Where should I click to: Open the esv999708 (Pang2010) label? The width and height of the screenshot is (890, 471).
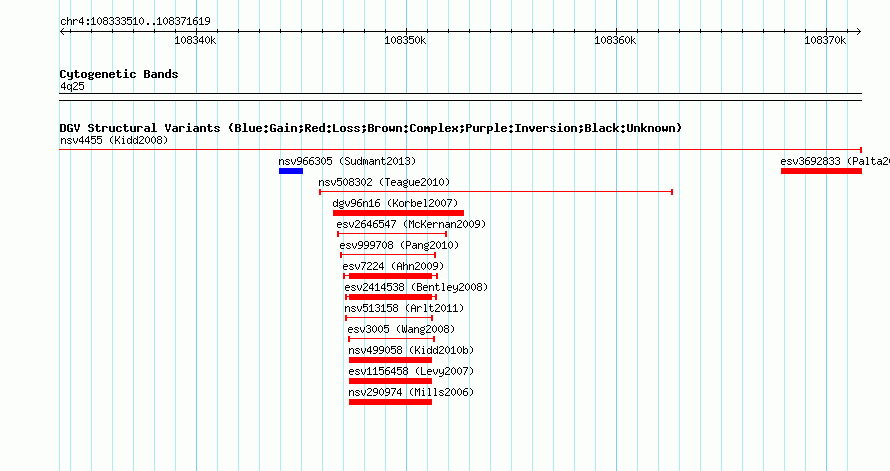click(x=399, y=245)
